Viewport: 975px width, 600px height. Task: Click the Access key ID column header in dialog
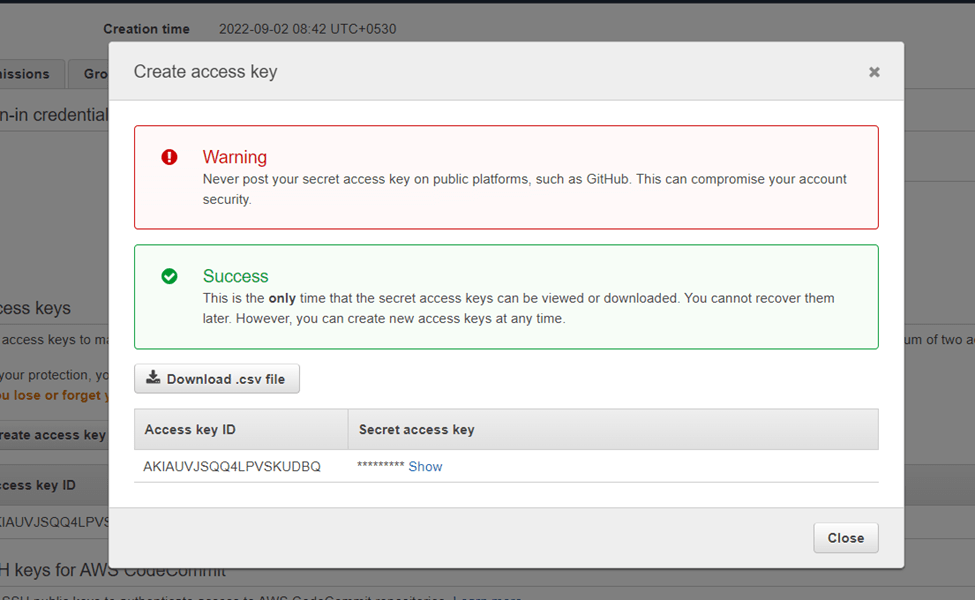[x=190, y=429]
